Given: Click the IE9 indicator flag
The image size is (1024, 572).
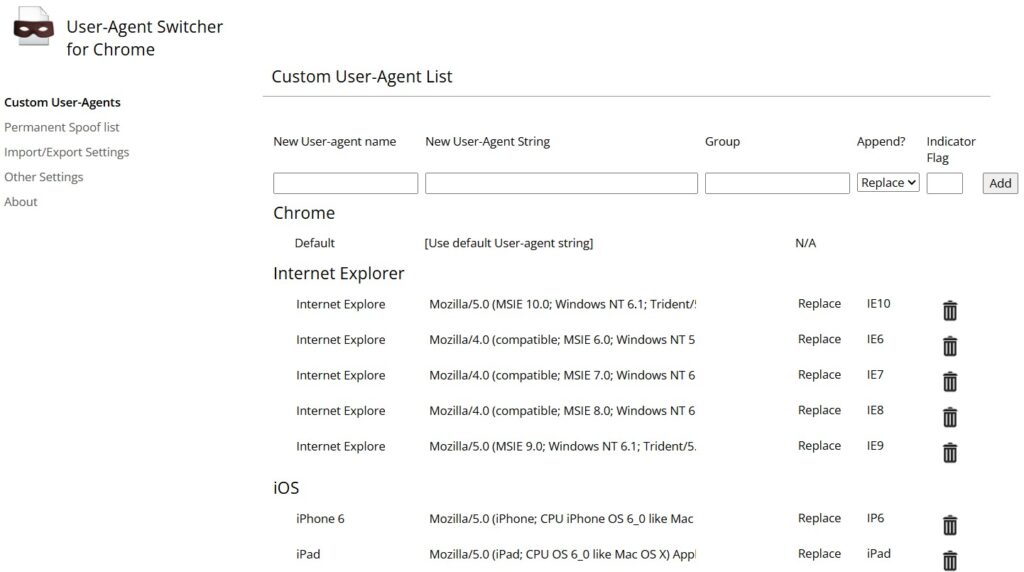Looking at the screenshot, I should tap(875, 445).
